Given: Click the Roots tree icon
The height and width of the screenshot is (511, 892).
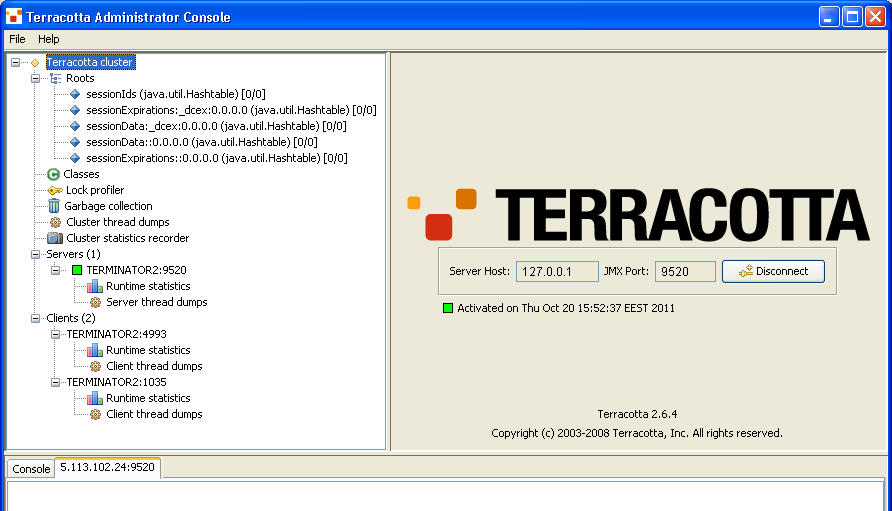Looking at the screenshot, I should pyautogui.click(x=55, y=79).
